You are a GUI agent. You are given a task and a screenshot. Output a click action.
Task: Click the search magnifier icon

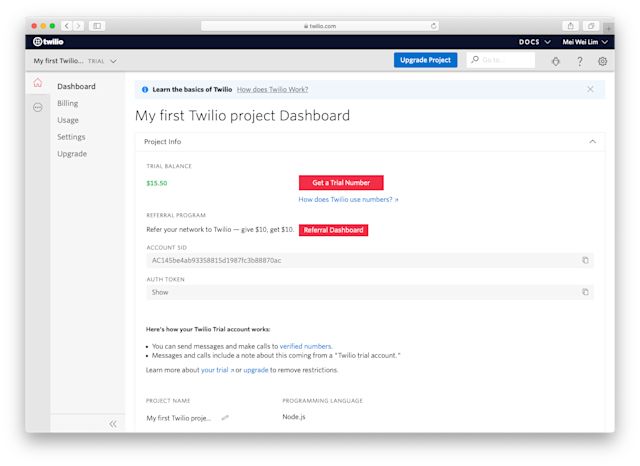(475, 60)
